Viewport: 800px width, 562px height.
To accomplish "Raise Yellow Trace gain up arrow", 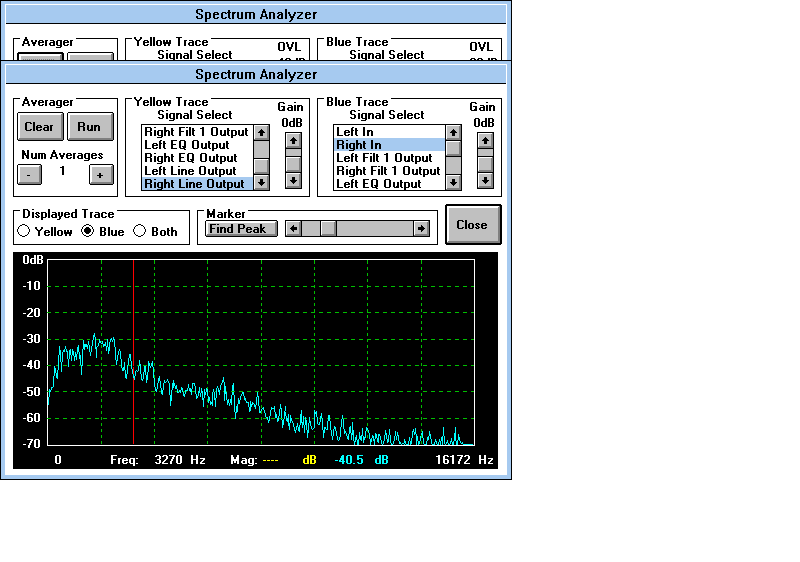I will (293, 140).
